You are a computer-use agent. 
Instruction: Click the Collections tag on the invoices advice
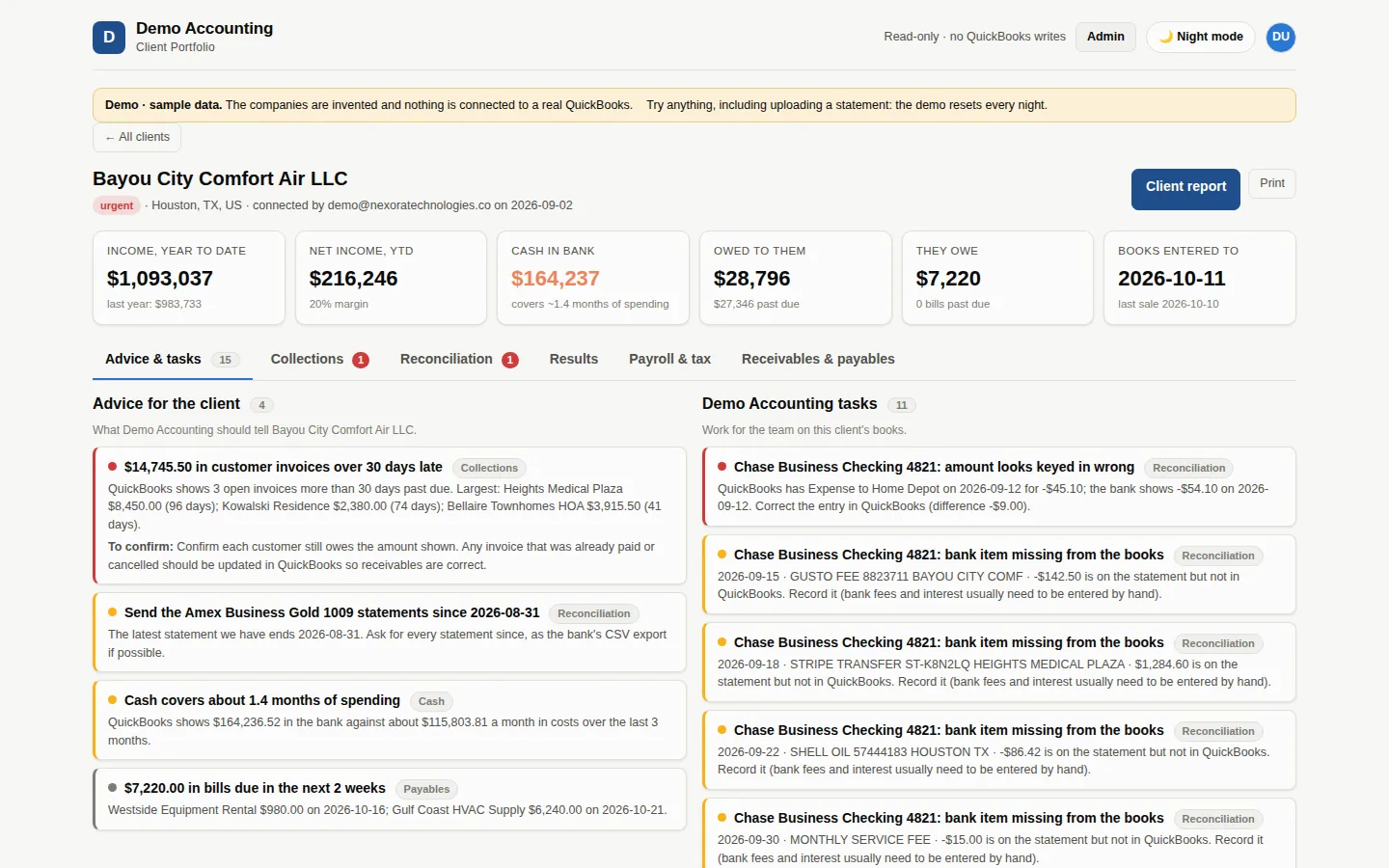click(489, 468)
